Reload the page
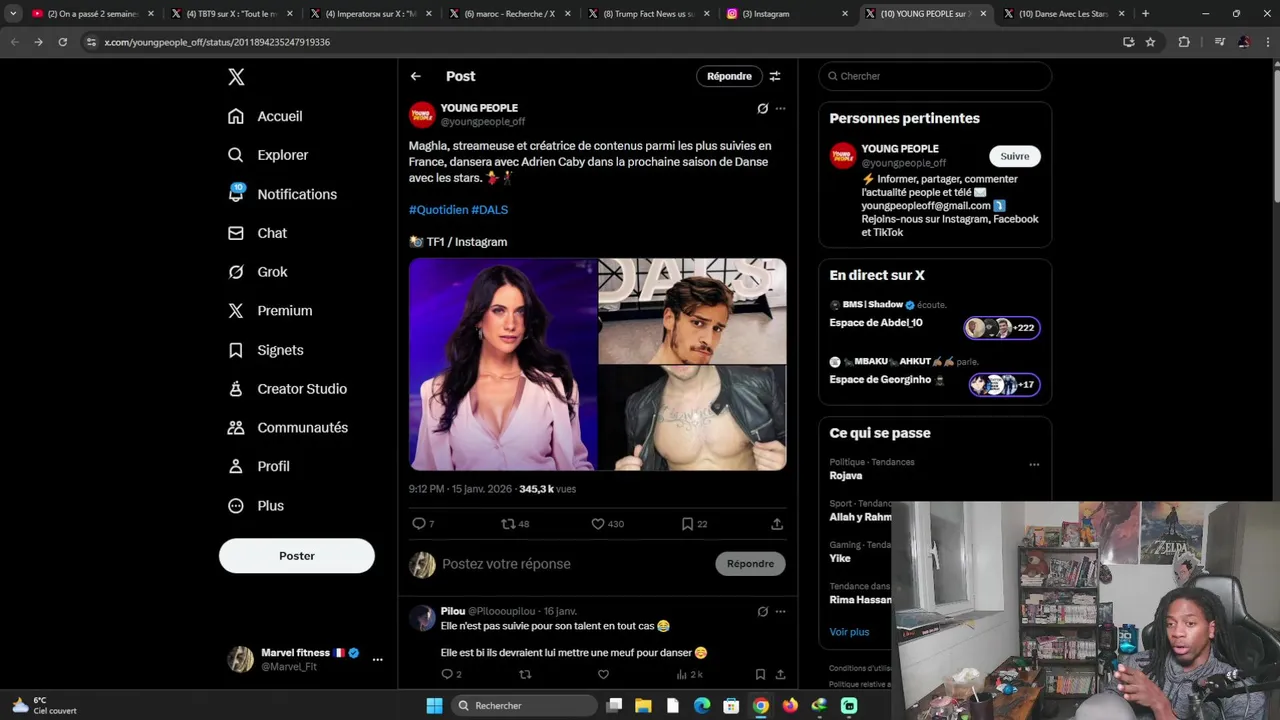Image resolution: width=1280 pixels, height=720 pixels. point(62,42)
